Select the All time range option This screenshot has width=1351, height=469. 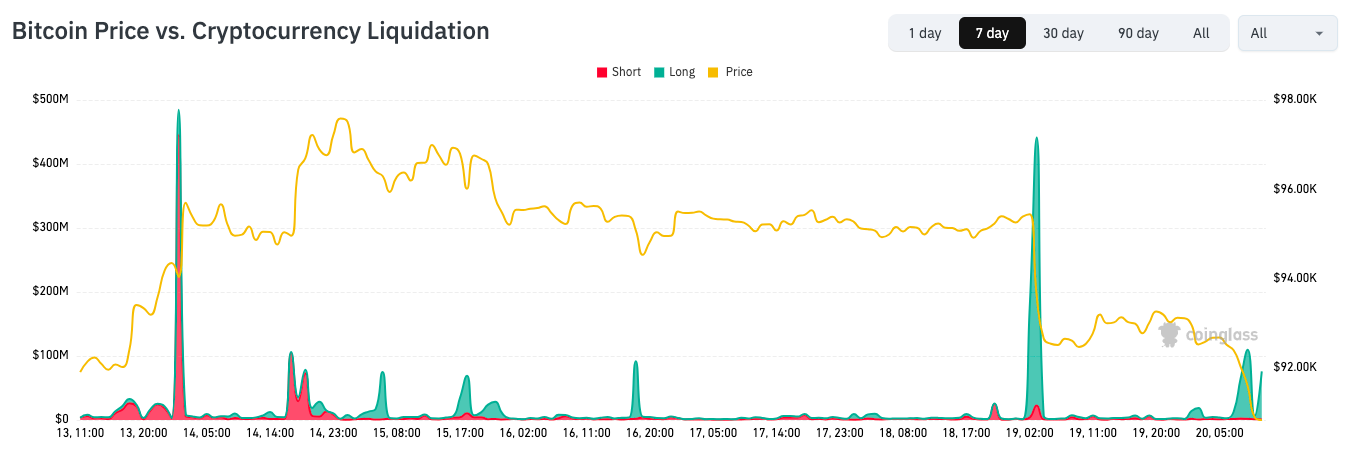pos(1201,33)
